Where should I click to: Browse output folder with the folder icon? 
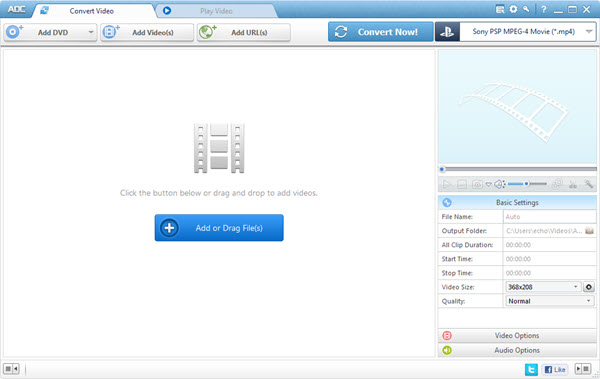click(589, 231)
